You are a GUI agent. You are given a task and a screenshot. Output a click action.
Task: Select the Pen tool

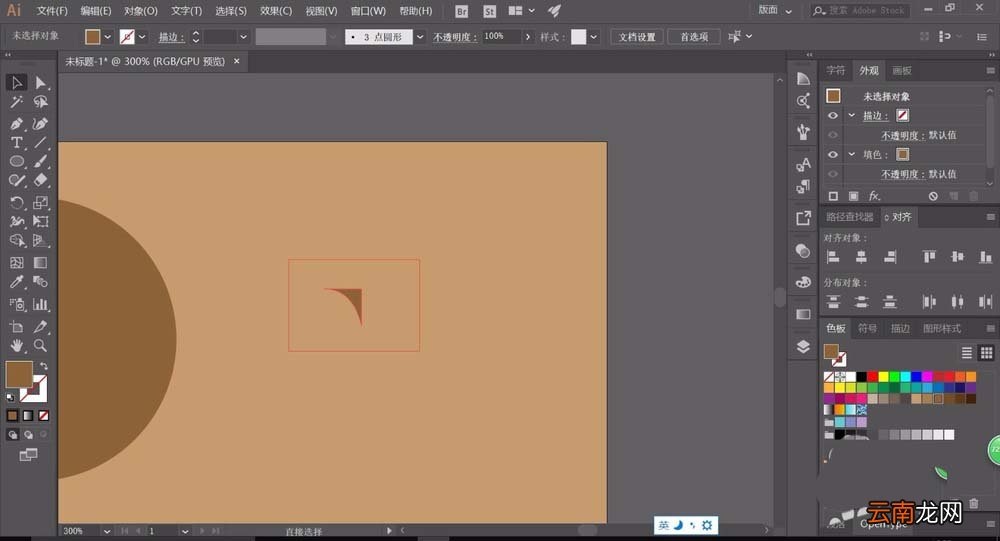click(17, 123)
